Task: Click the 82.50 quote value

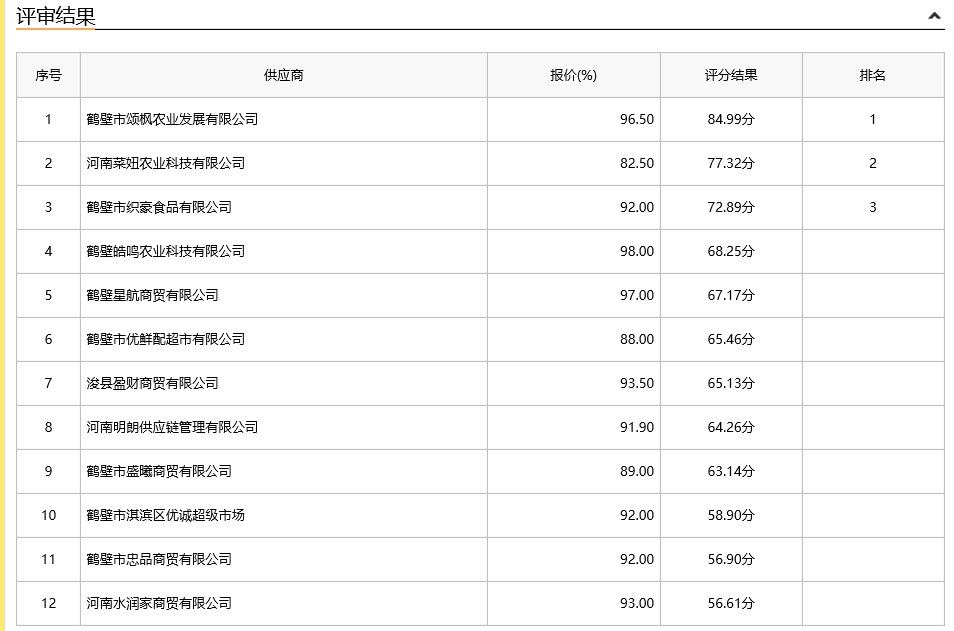Action: 636,163
